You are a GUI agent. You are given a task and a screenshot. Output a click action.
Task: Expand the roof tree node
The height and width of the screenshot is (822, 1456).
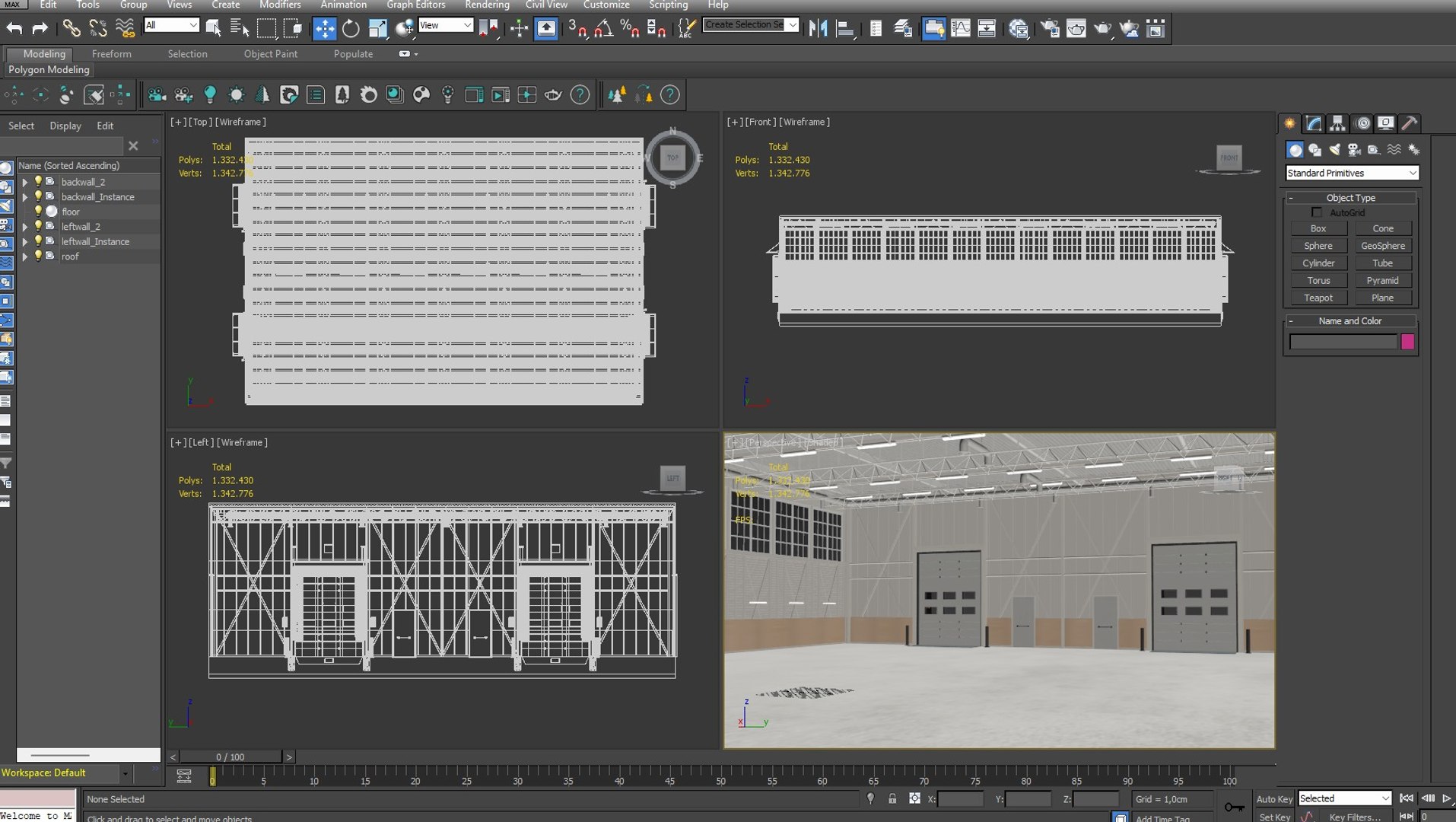point(25,256)
